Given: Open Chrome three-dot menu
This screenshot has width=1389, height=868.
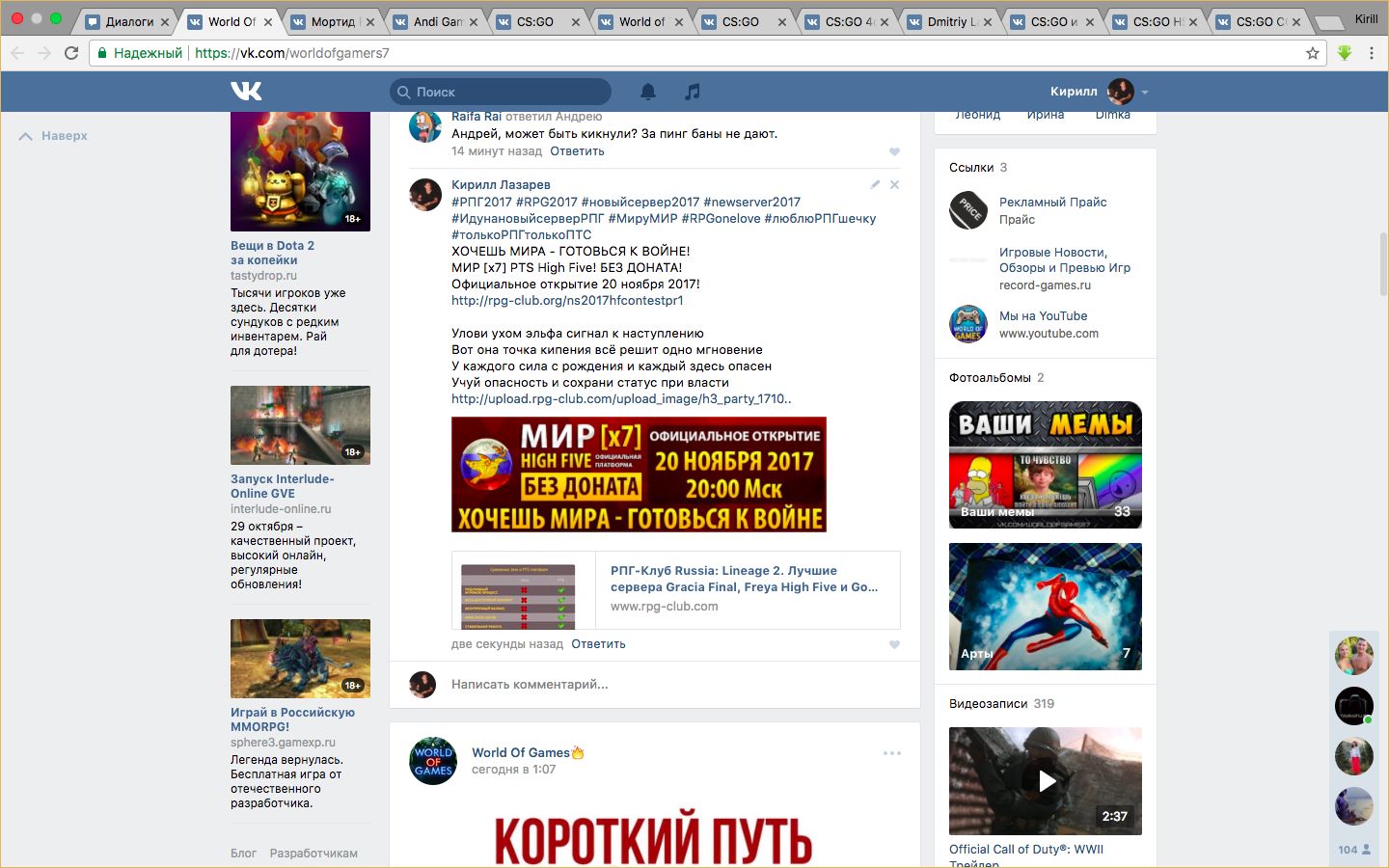Looking at the screenshot, I should pos(1371,53).
